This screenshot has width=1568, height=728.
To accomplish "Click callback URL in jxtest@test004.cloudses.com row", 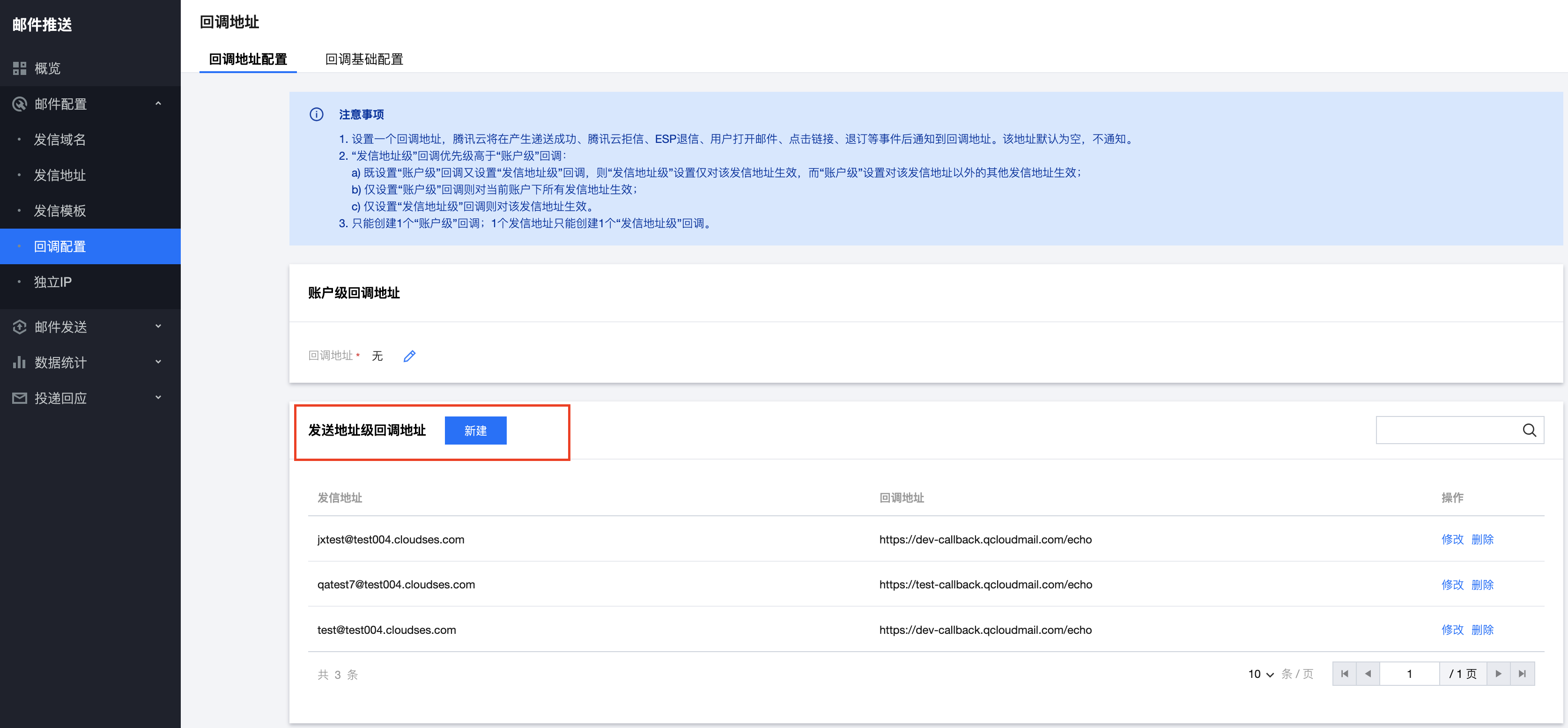I will tap(985, 539).
